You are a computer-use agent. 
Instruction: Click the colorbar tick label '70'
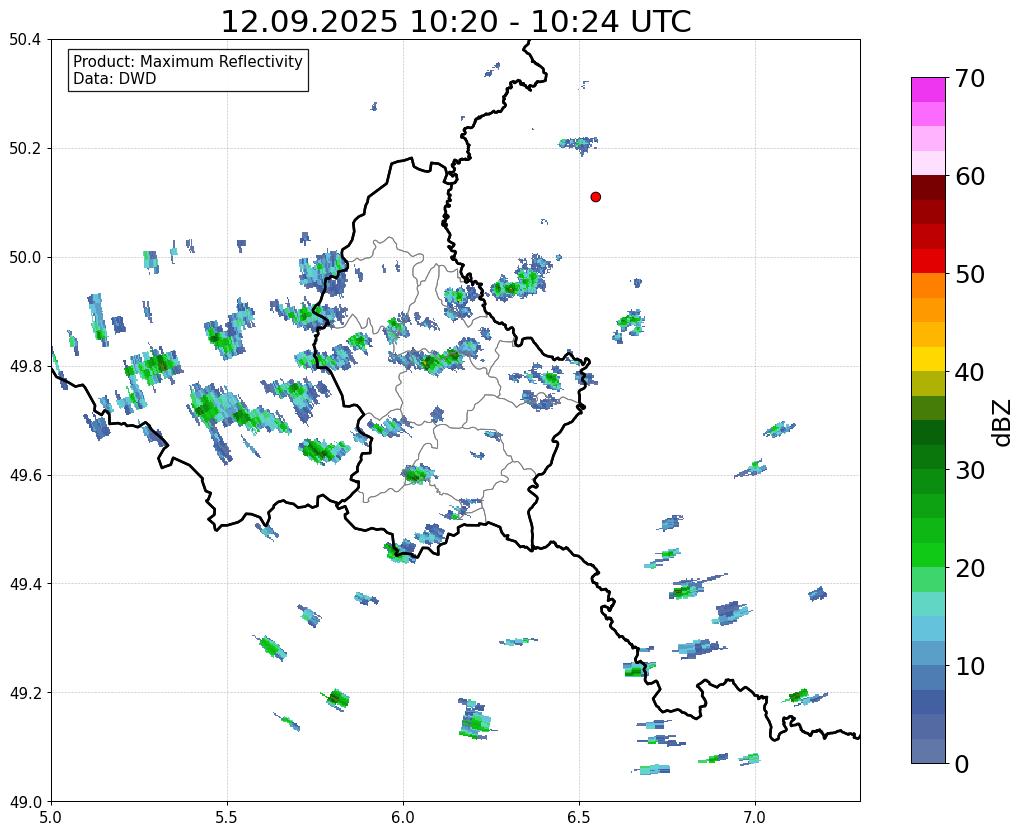[x=969, y=78]
